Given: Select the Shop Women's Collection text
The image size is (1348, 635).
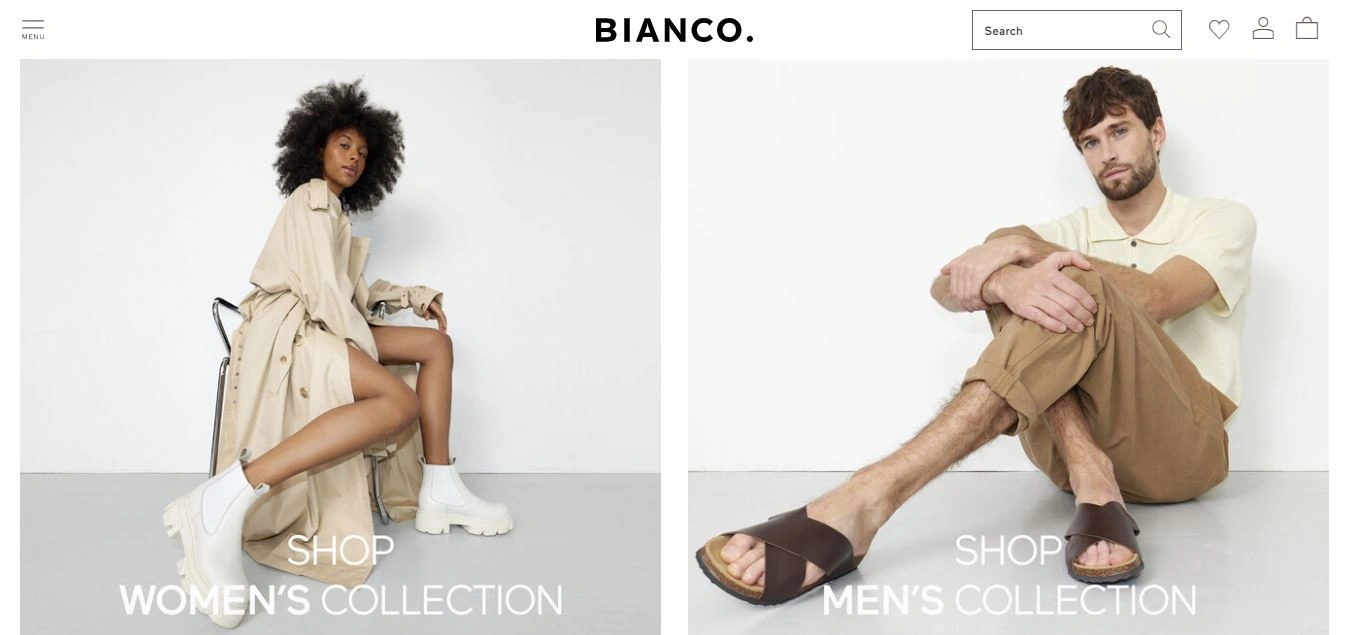Looking at the screenshot, I should pyautogui.click(x=341, y=575).
